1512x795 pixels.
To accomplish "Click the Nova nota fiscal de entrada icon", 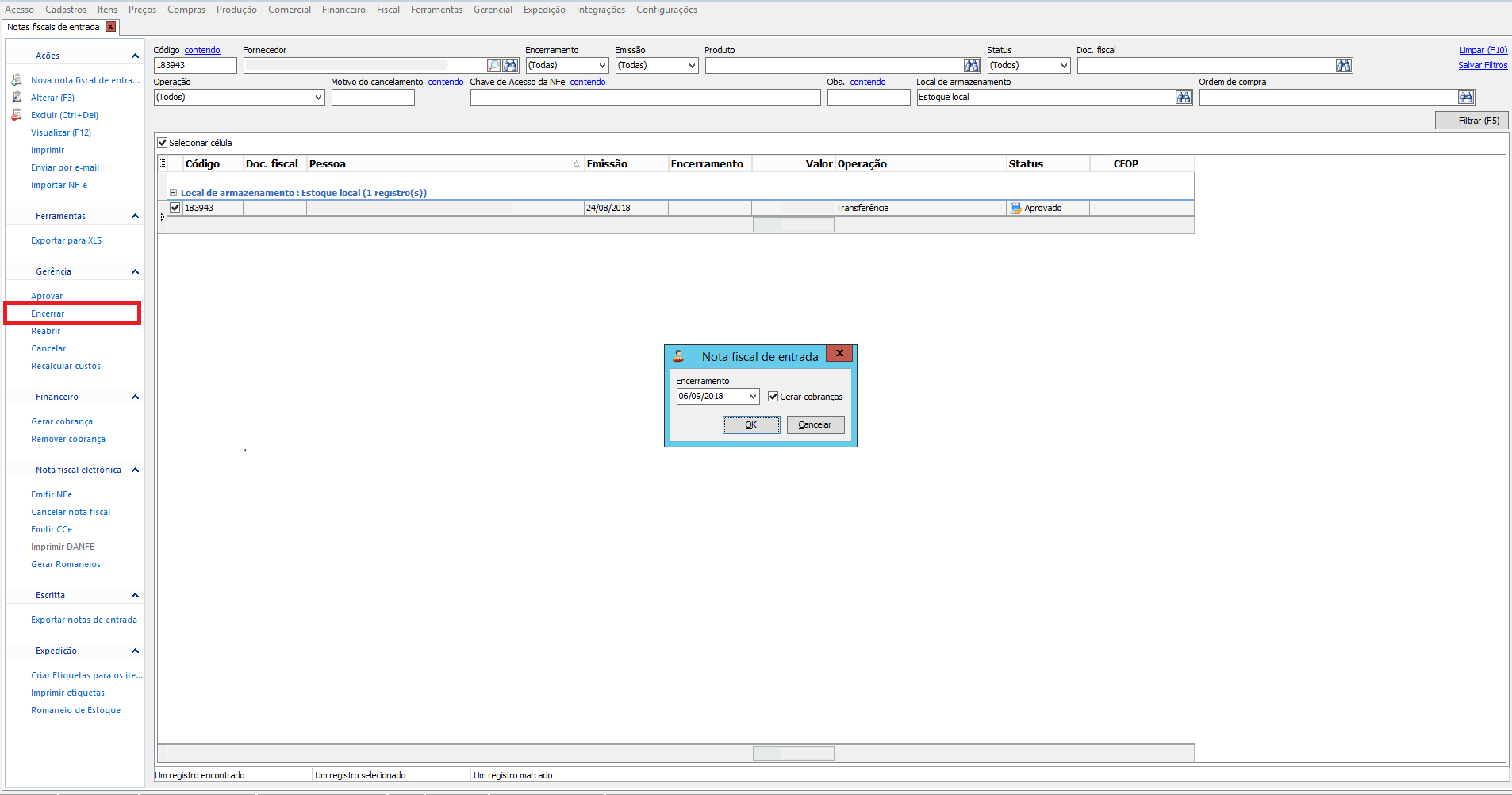I will point(17,80).
